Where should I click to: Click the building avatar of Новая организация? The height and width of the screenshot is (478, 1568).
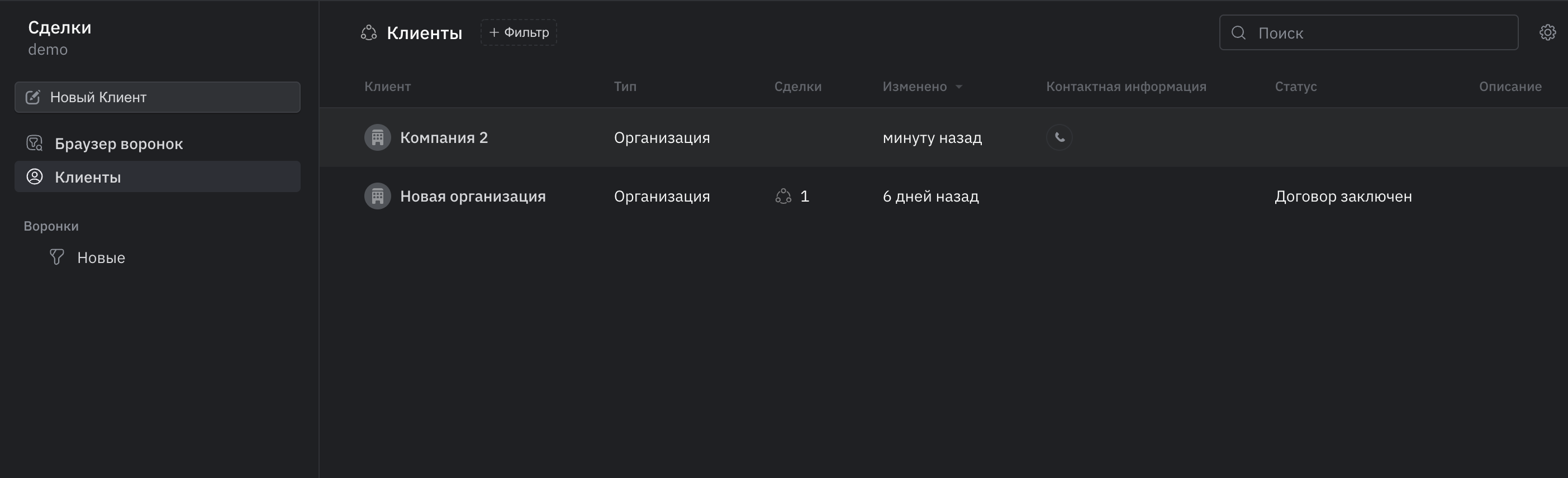377,197
